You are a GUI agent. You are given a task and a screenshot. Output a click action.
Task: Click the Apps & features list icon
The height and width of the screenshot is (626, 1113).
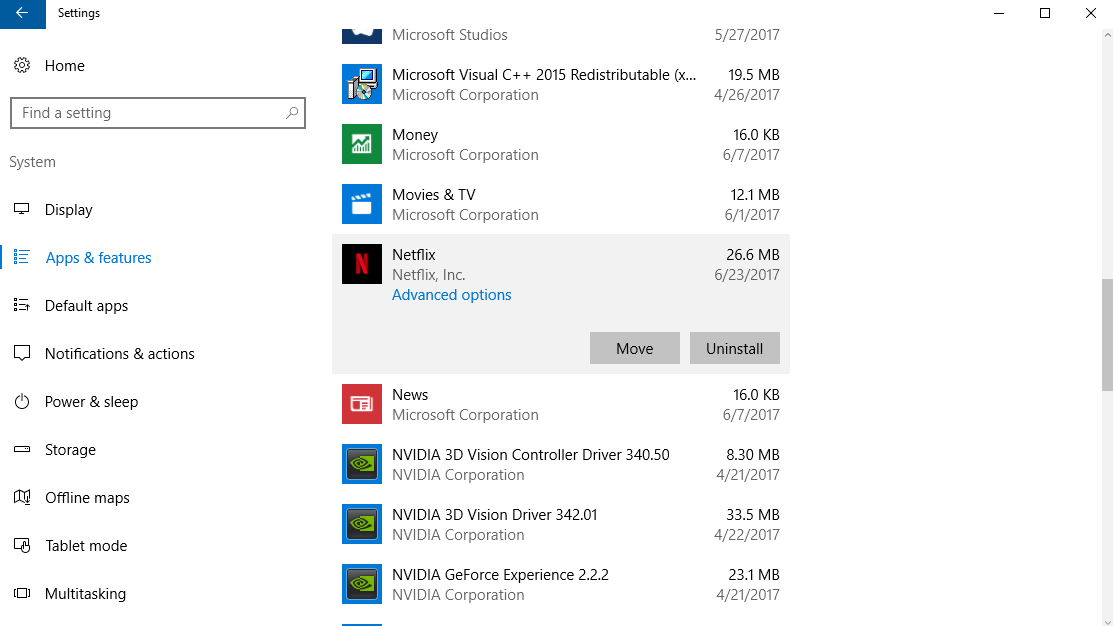[x=22, y=257]
